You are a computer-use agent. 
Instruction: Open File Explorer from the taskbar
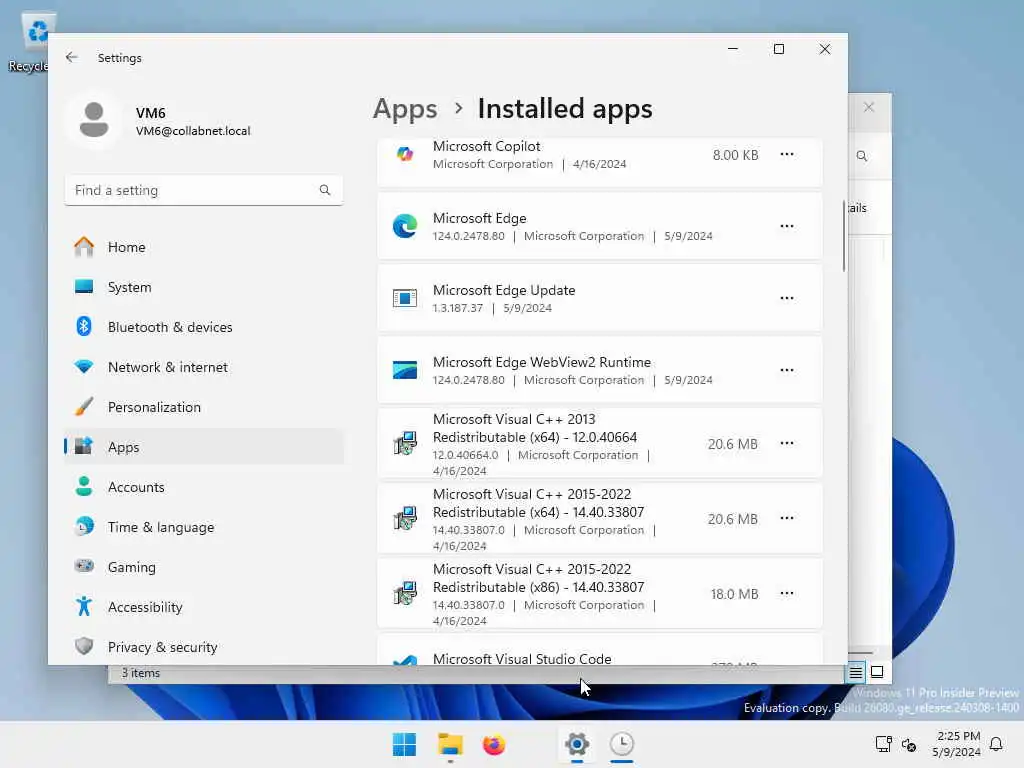coord(450,744)
